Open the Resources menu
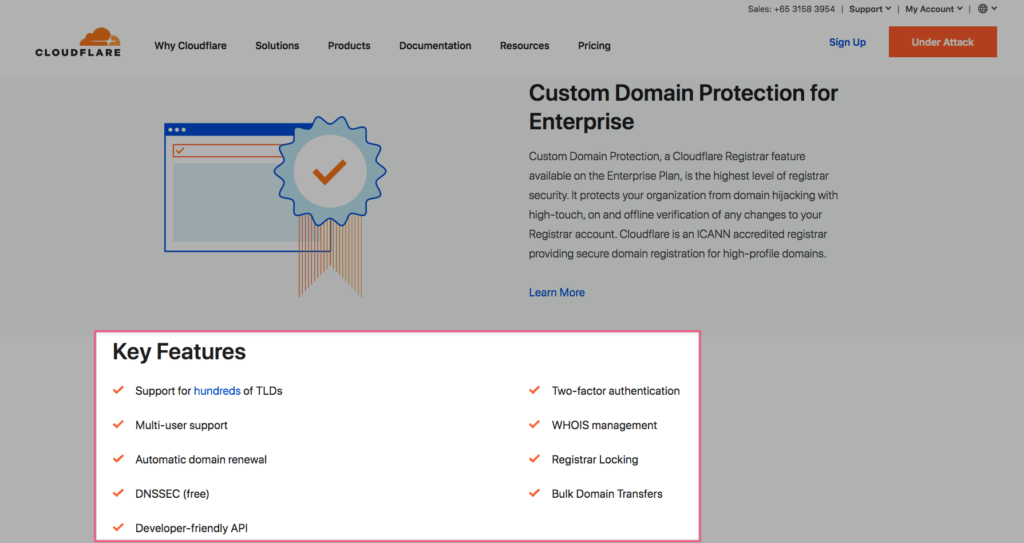Viewport: 1024px width, 543px height. click(524, 46)
